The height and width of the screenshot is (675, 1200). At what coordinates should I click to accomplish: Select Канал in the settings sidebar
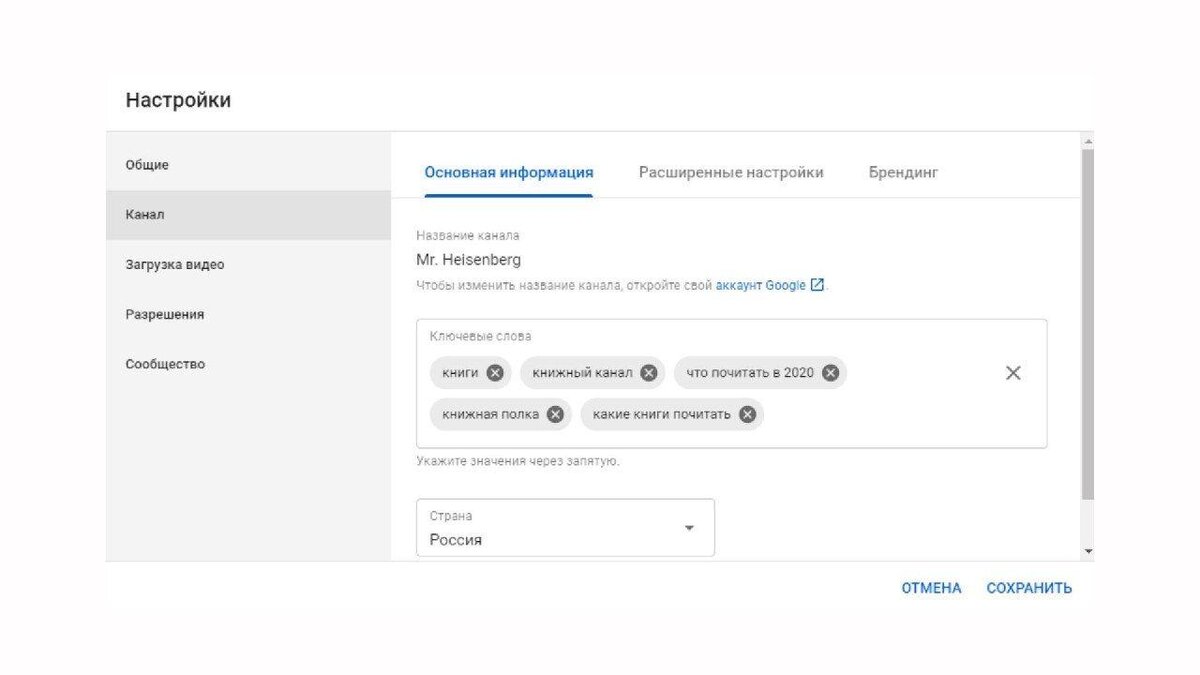click(248, 215)
